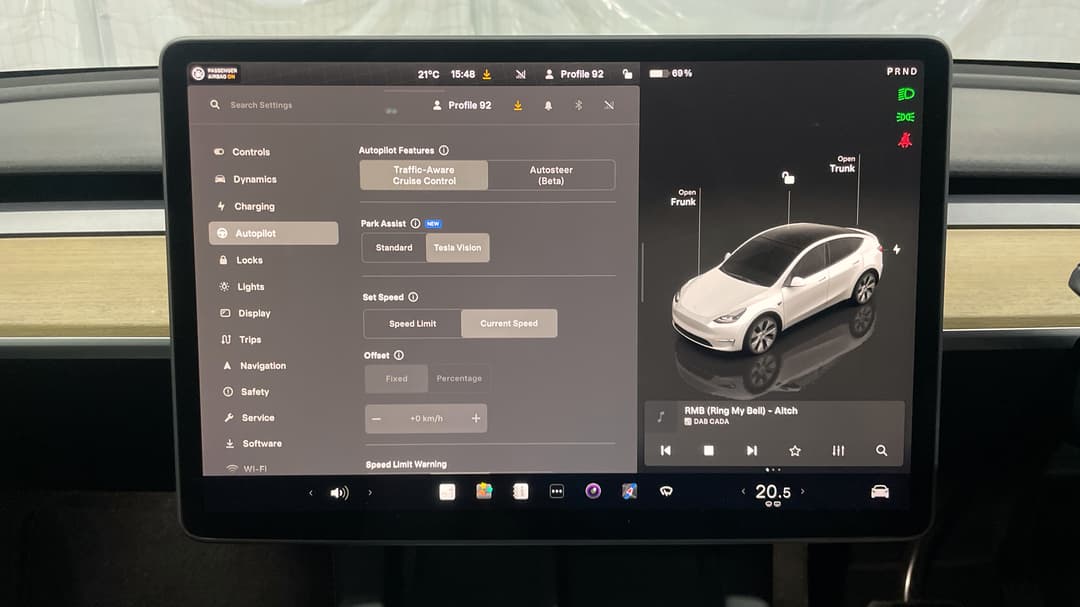Open Autopilot Features info icon
Image resolution: width=1080 pixels, height=607 pixels.
pyautogui.click(x=444, y=150)
